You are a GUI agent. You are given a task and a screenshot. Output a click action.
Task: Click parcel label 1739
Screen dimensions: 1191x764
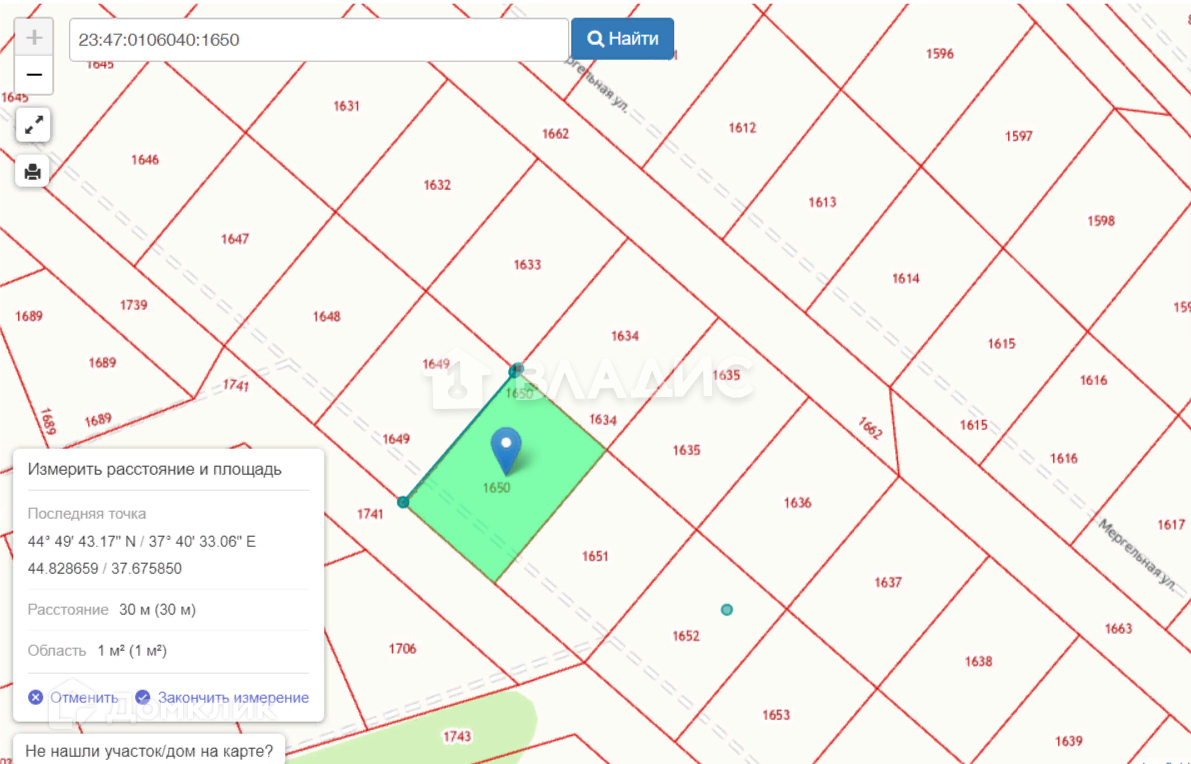tap(134, 305)
